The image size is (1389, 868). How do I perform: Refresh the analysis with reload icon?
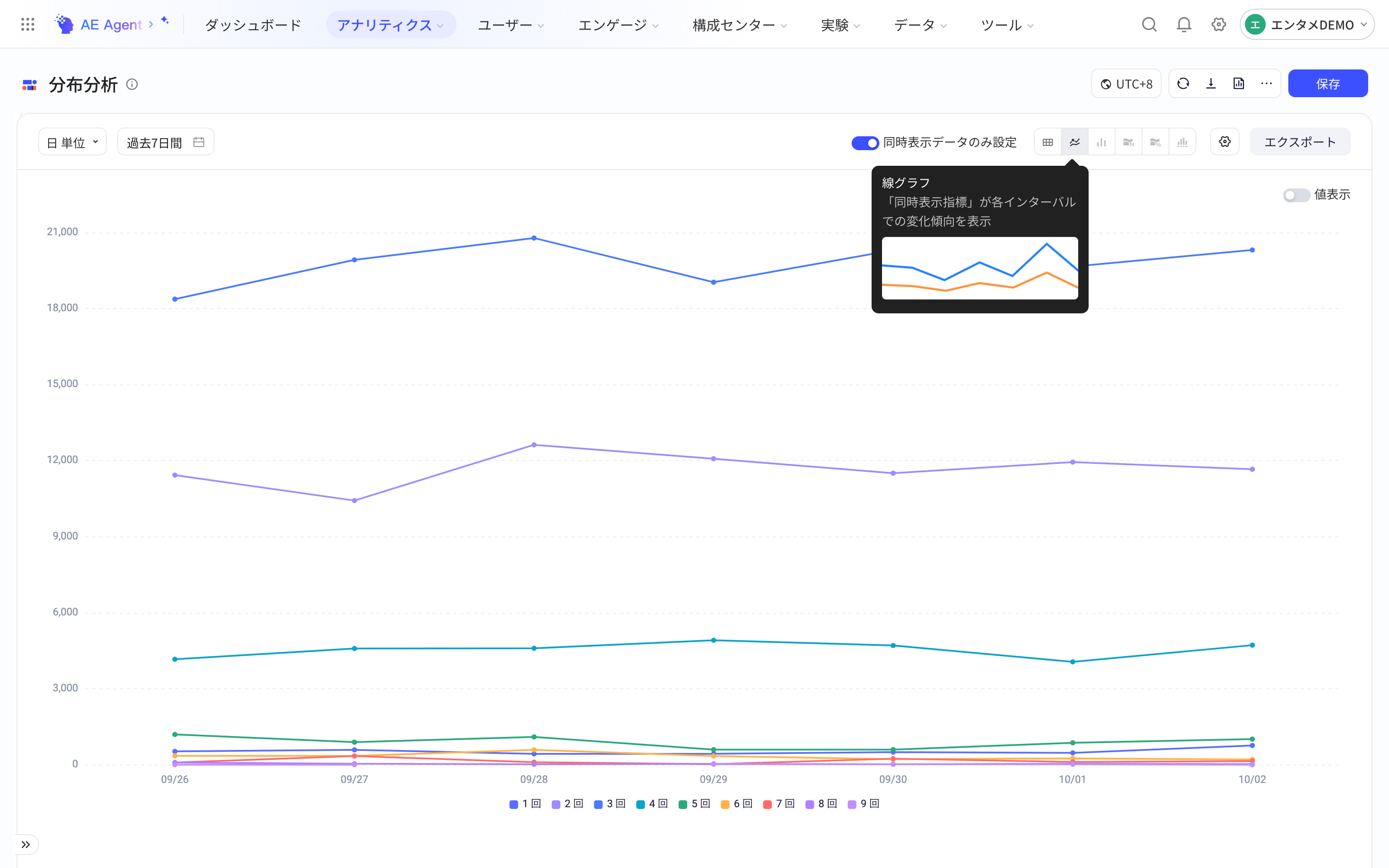click(1183, 84)
